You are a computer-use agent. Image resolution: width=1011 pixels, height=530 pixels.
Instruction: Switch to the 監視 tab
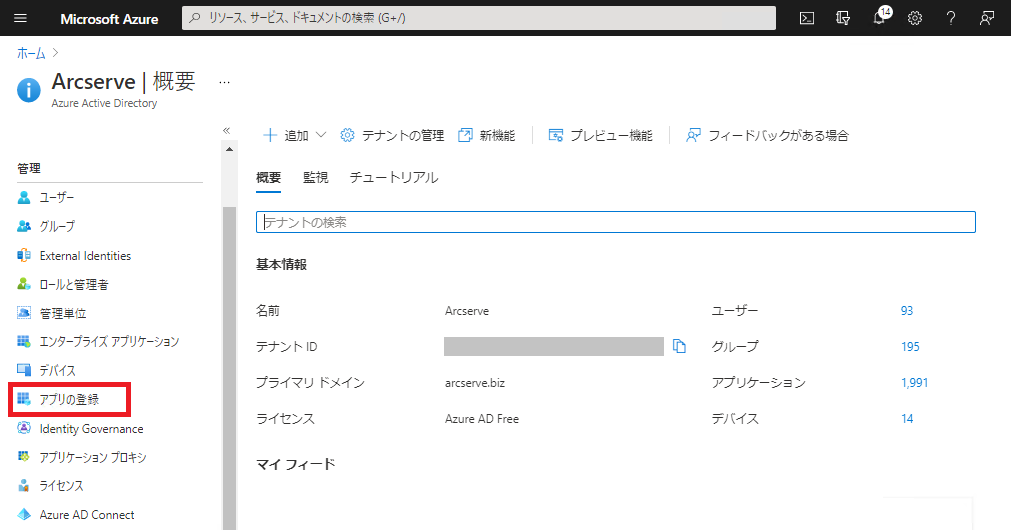[x=315, y=177]
